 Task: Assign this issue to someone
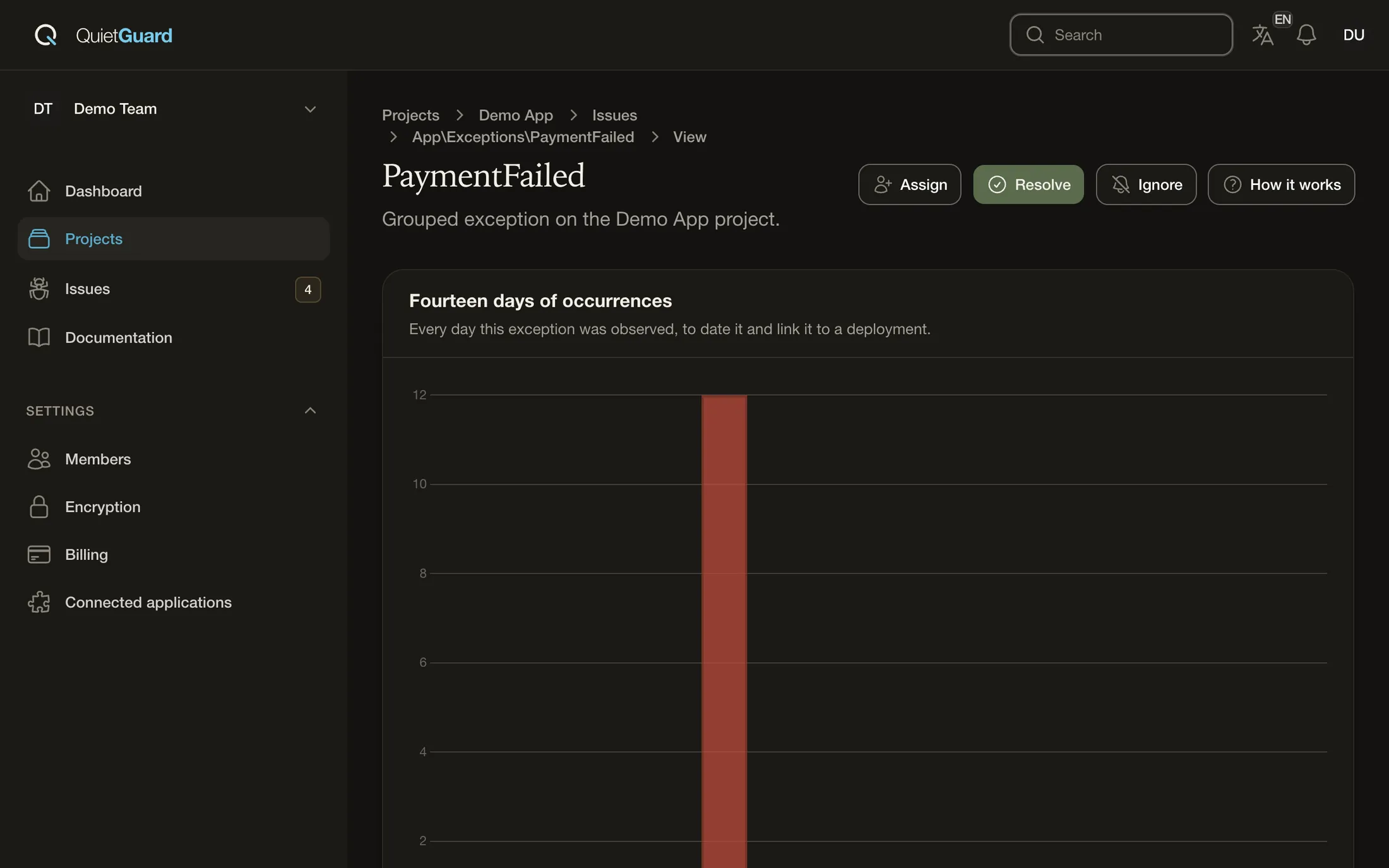pos(909,184)
